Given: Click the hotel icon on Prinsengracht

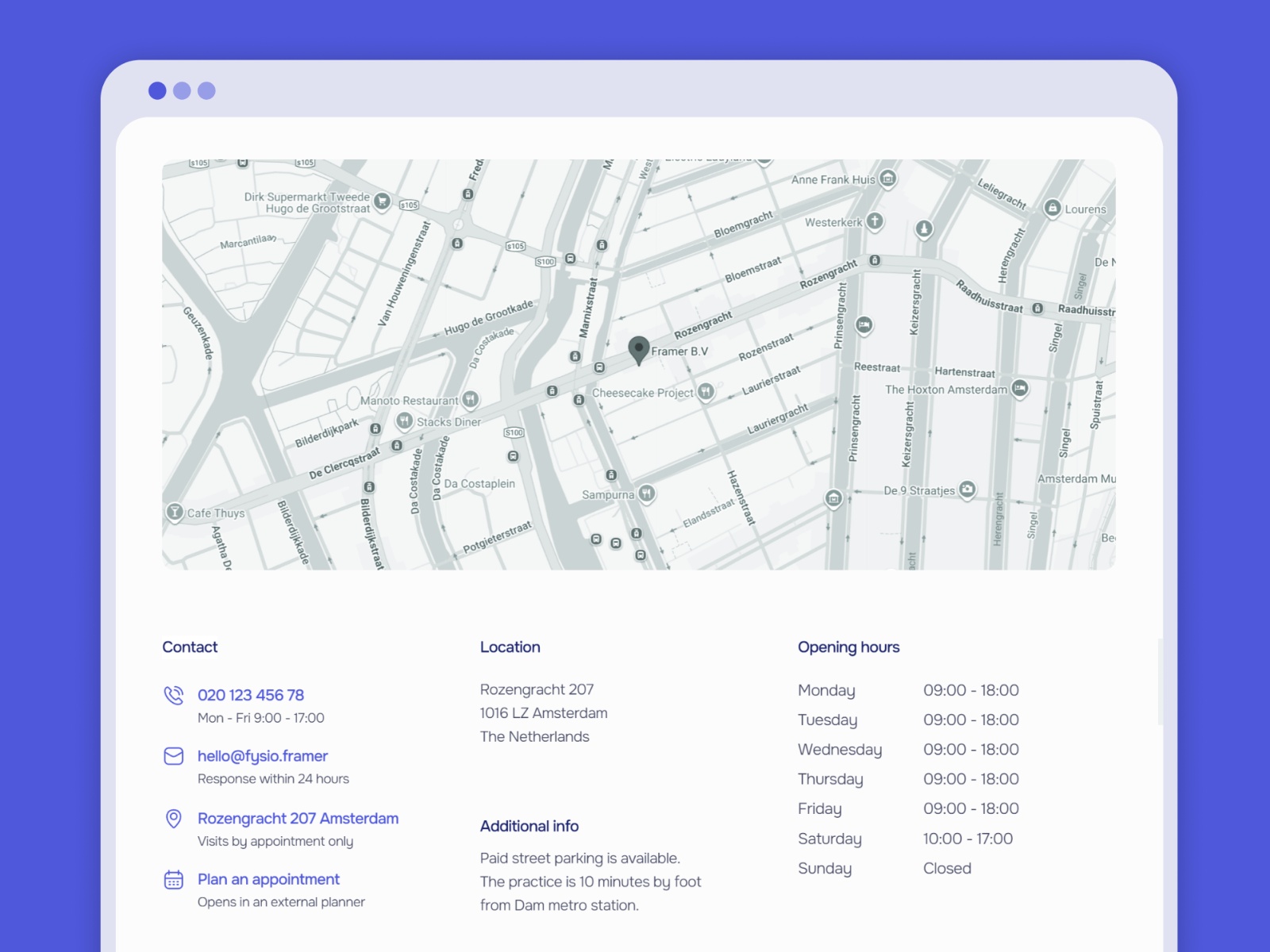Looking at the screenshot, I should pos(864,325).
